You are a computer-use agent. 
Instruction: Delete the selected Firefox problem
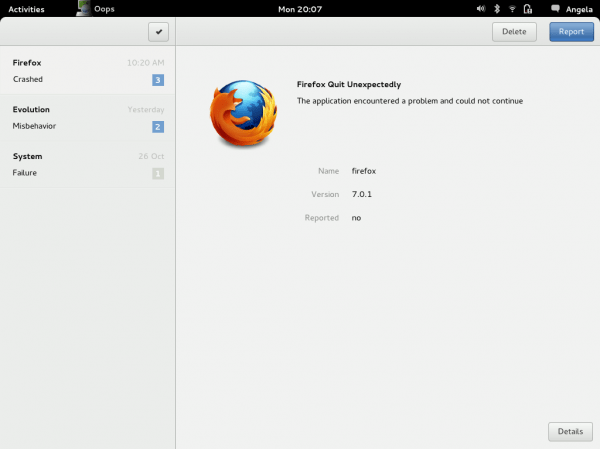(514, 32)
